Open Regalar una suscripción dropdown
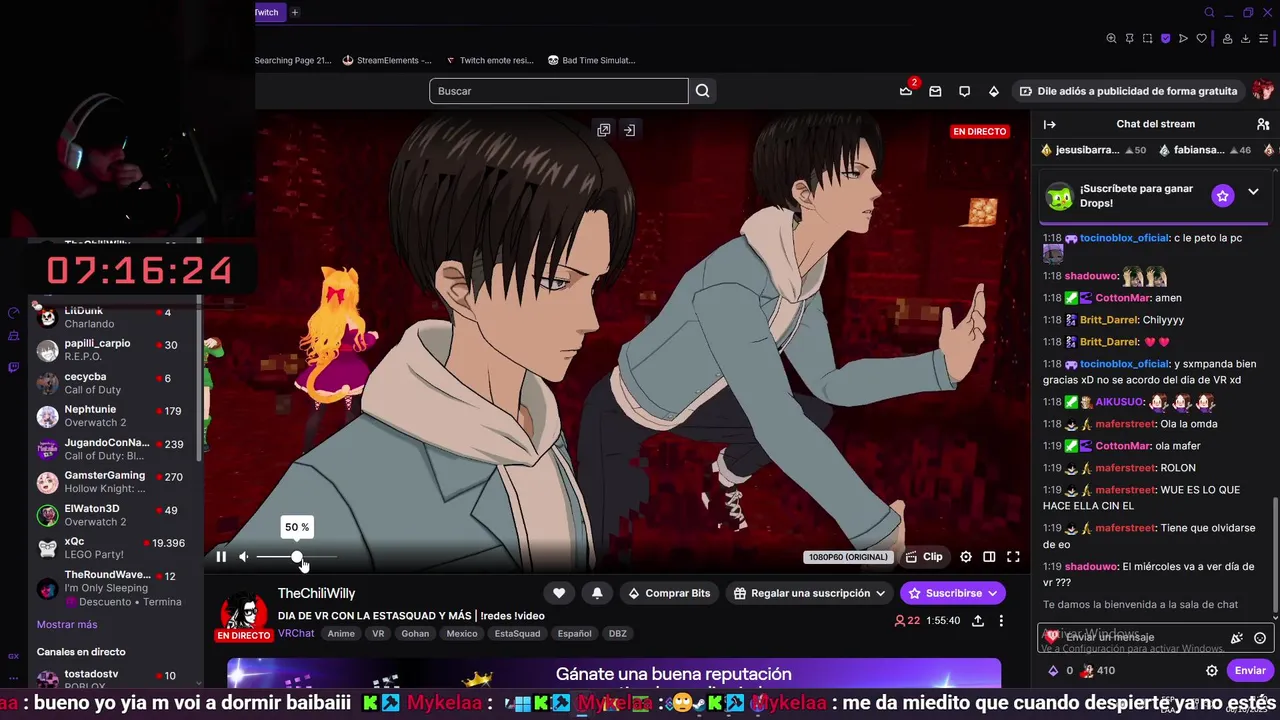This screenshot has height=720, width=1280. (x=809, y=593)
